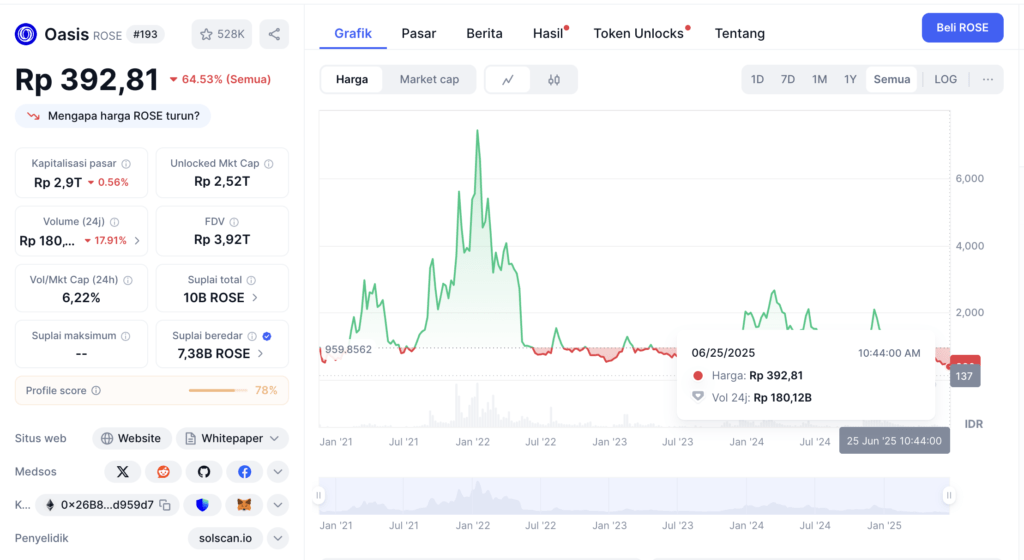Toggle LOG scale on chart
The width and height of the screenshot is (1024, 560).
(945, 79)
